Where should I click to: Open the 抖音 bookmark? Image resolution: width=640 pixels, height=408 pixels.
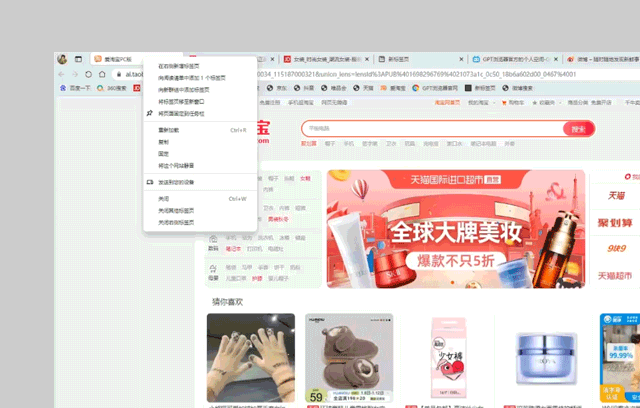point(304,88)
